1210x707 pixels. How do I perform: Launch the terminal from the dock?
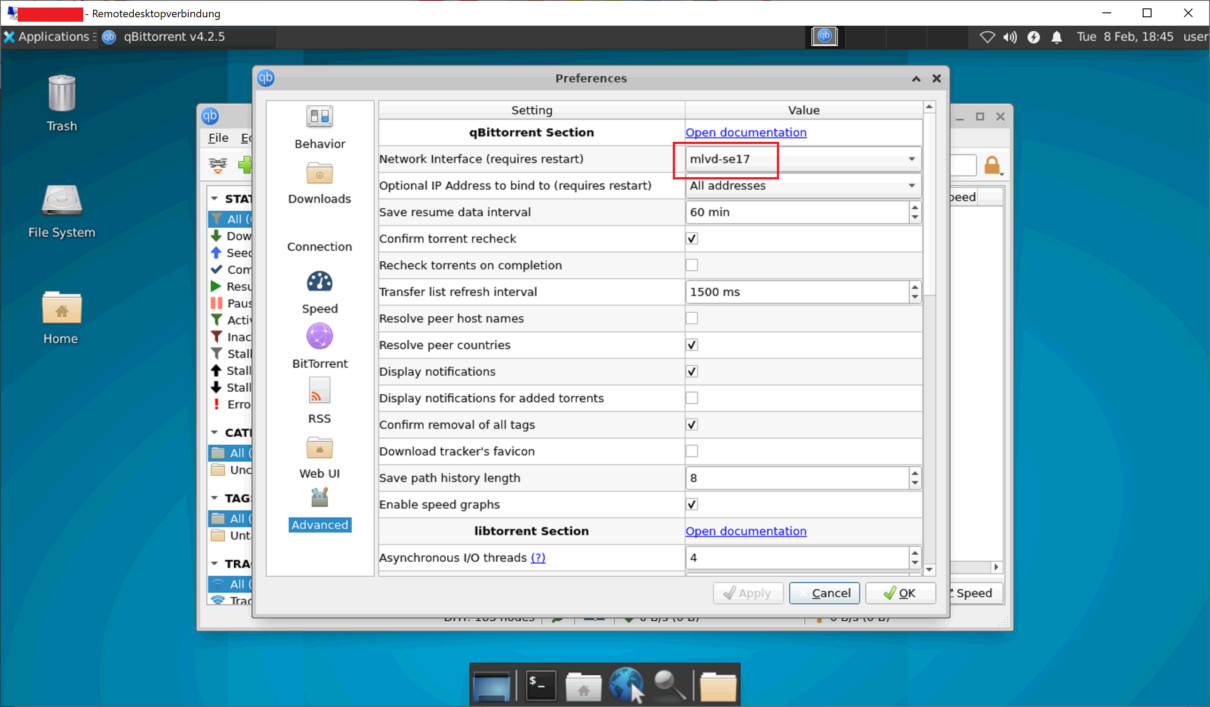coord(541,686)
